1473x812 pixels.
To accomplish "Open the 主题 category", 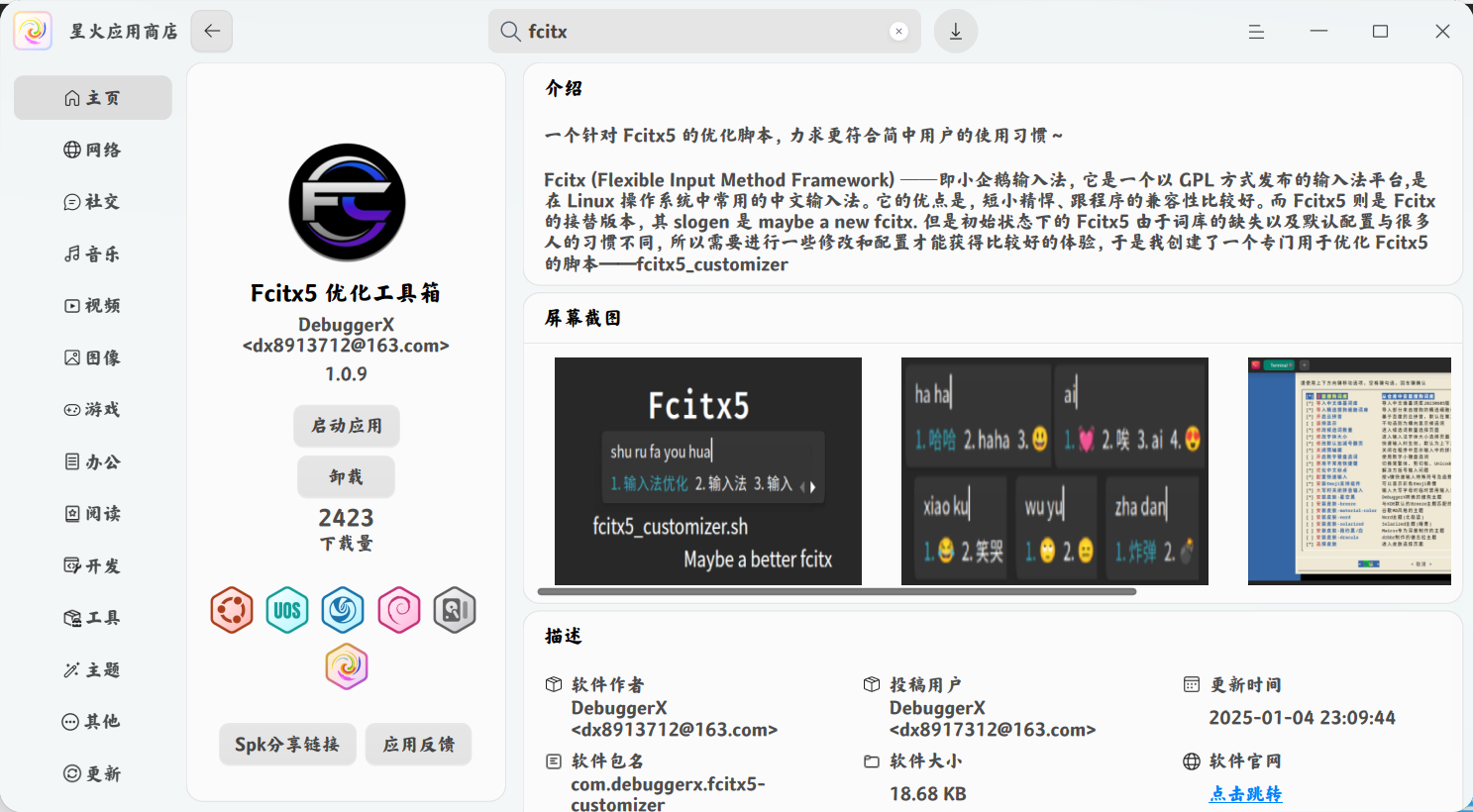I will click(93, 669).
